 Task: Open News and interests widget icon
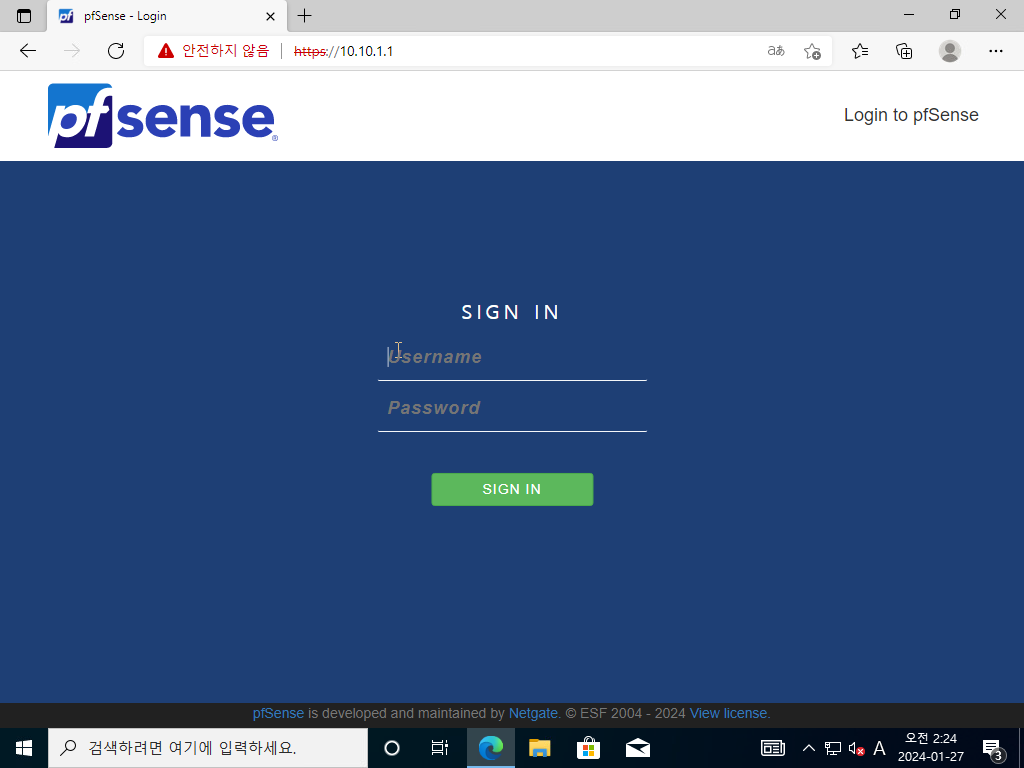pyautogui.click(x=773, y=748)
